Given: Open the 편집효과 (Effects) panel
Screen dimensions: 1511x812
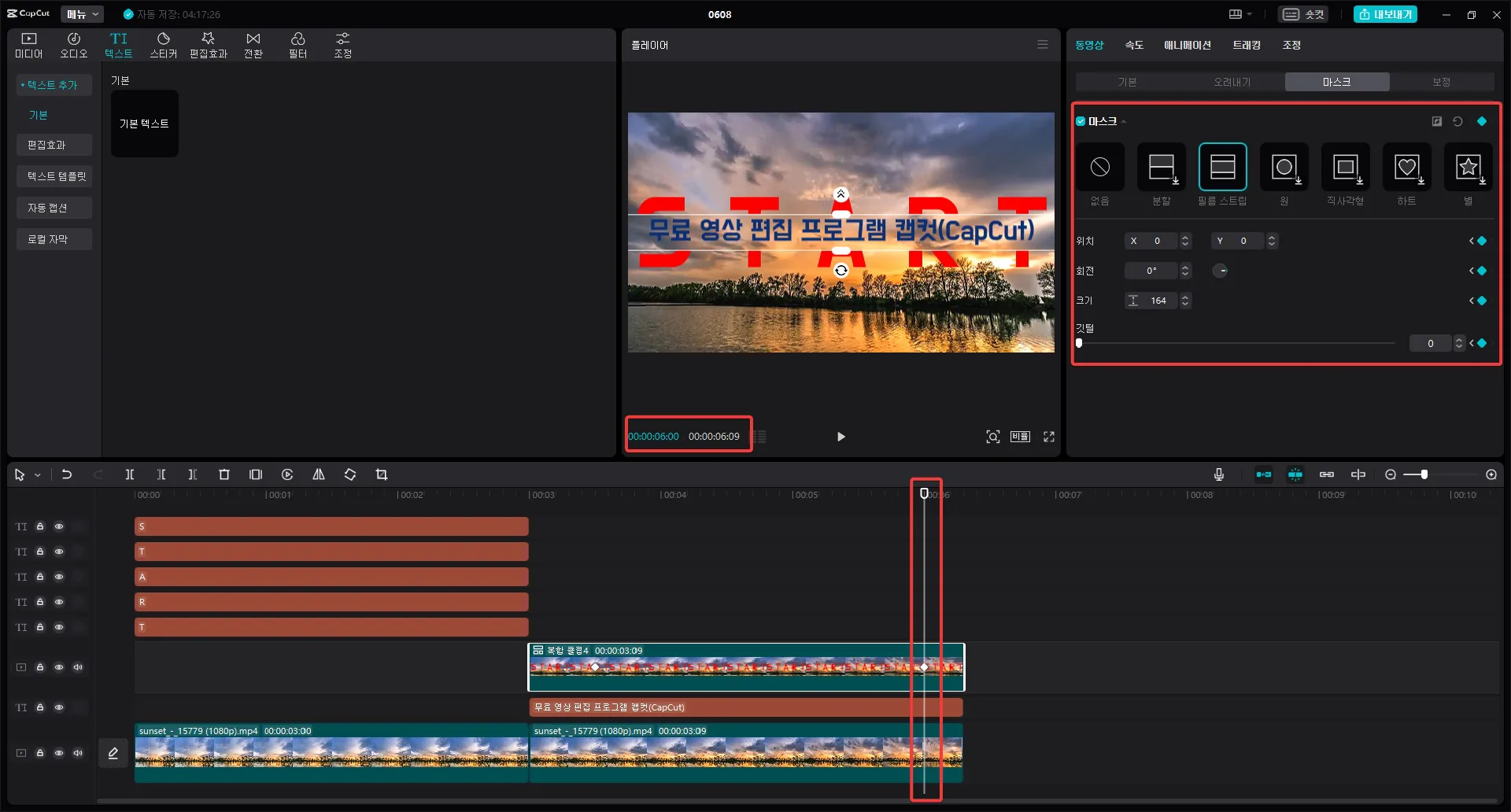Looking at the screenshot, I should [x=209, y=46].
